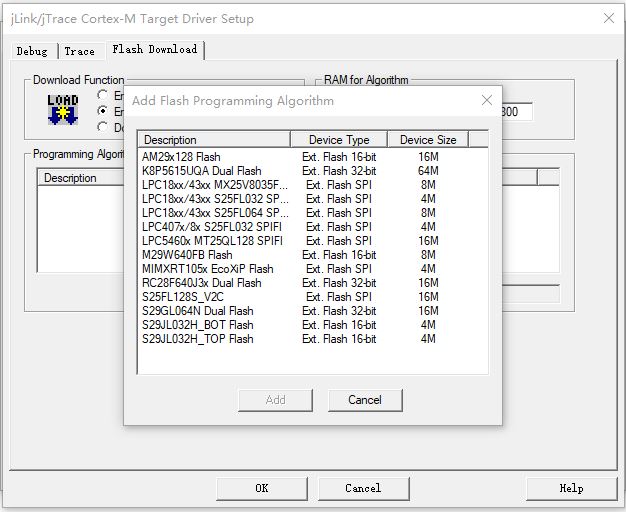Open the Flash Download tab
This screenshot has height=512, width=626.
[x=155, y=50]
